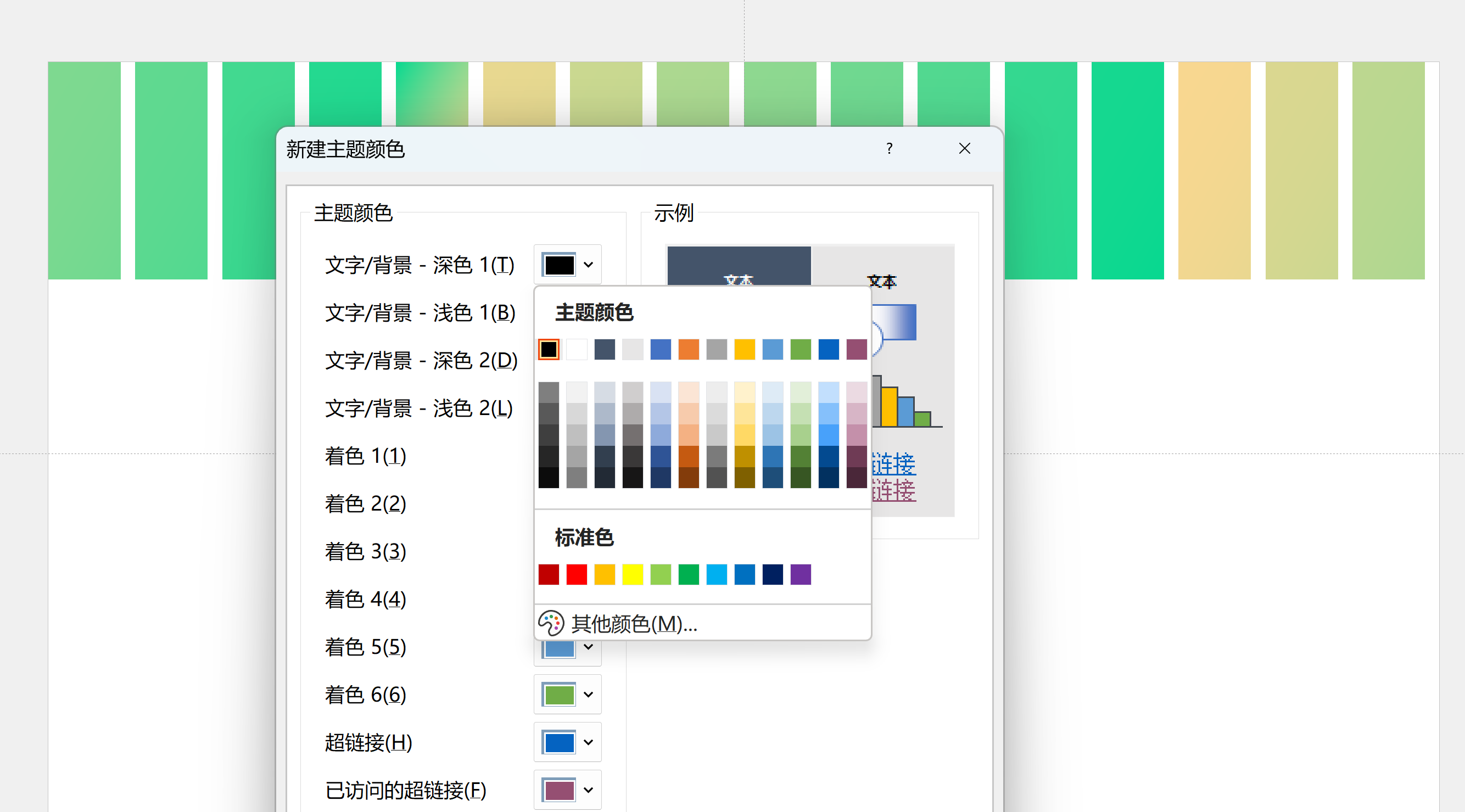This screenshot has width=1465, height=812.
Task: Pick the gold theme color swatch
Action: tap(745, 349)
